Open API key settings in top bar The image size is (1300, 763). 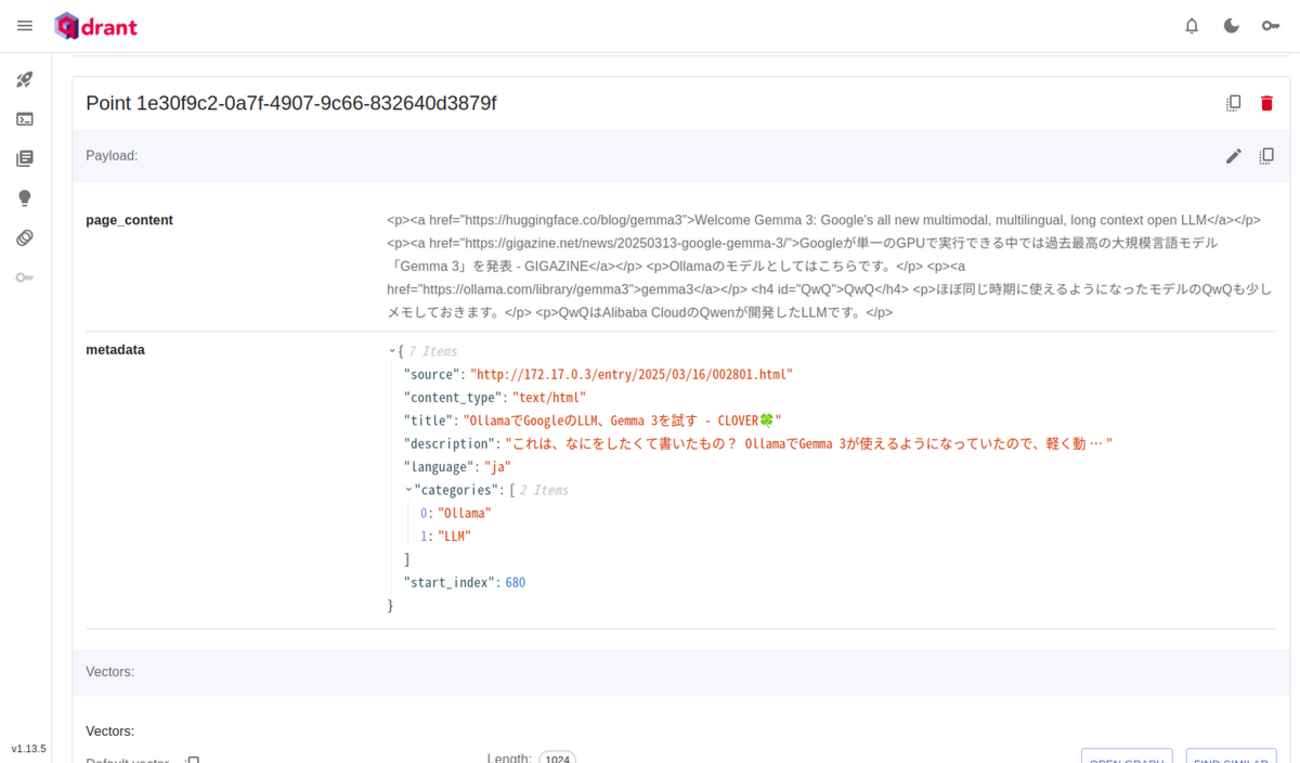pos(1271,26)
